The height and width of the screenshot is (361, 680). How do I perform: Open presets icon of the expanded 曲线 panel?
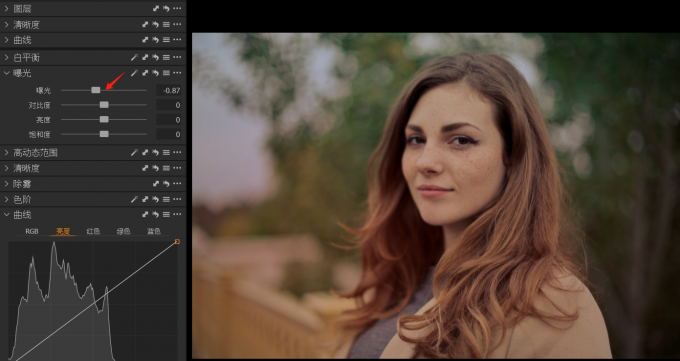click(x=166, y=214)
